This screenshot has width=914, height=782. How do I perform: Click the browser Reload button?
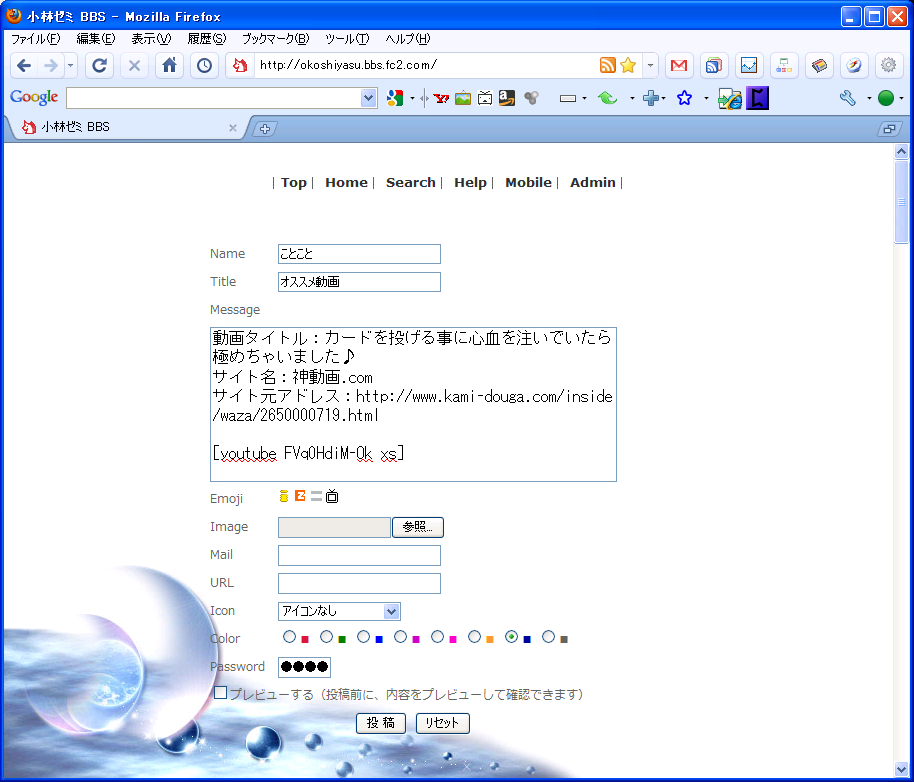(x=99, y=65)
